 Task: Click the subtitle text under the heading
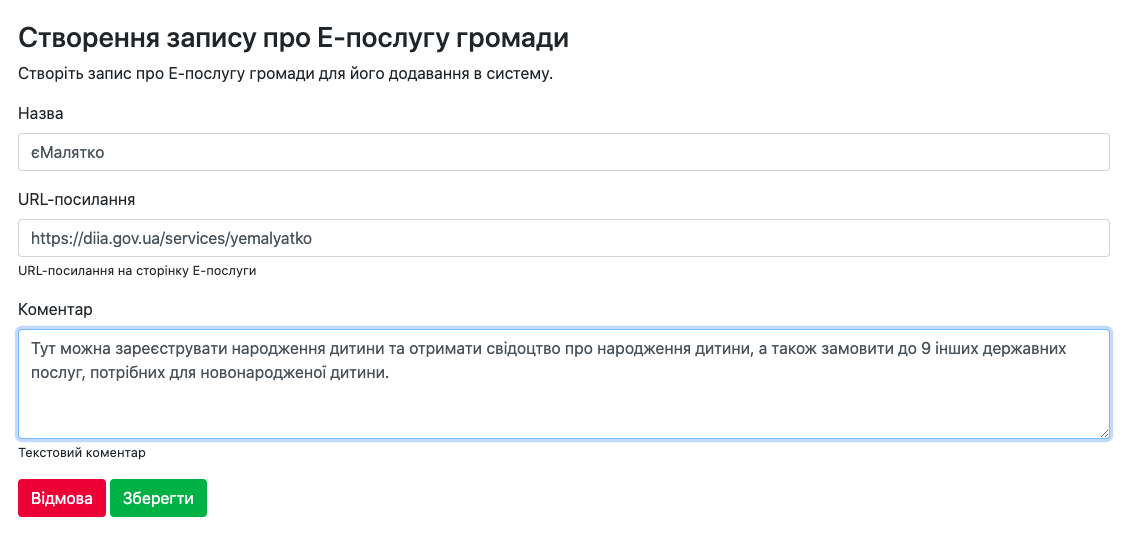click(285, 74)
